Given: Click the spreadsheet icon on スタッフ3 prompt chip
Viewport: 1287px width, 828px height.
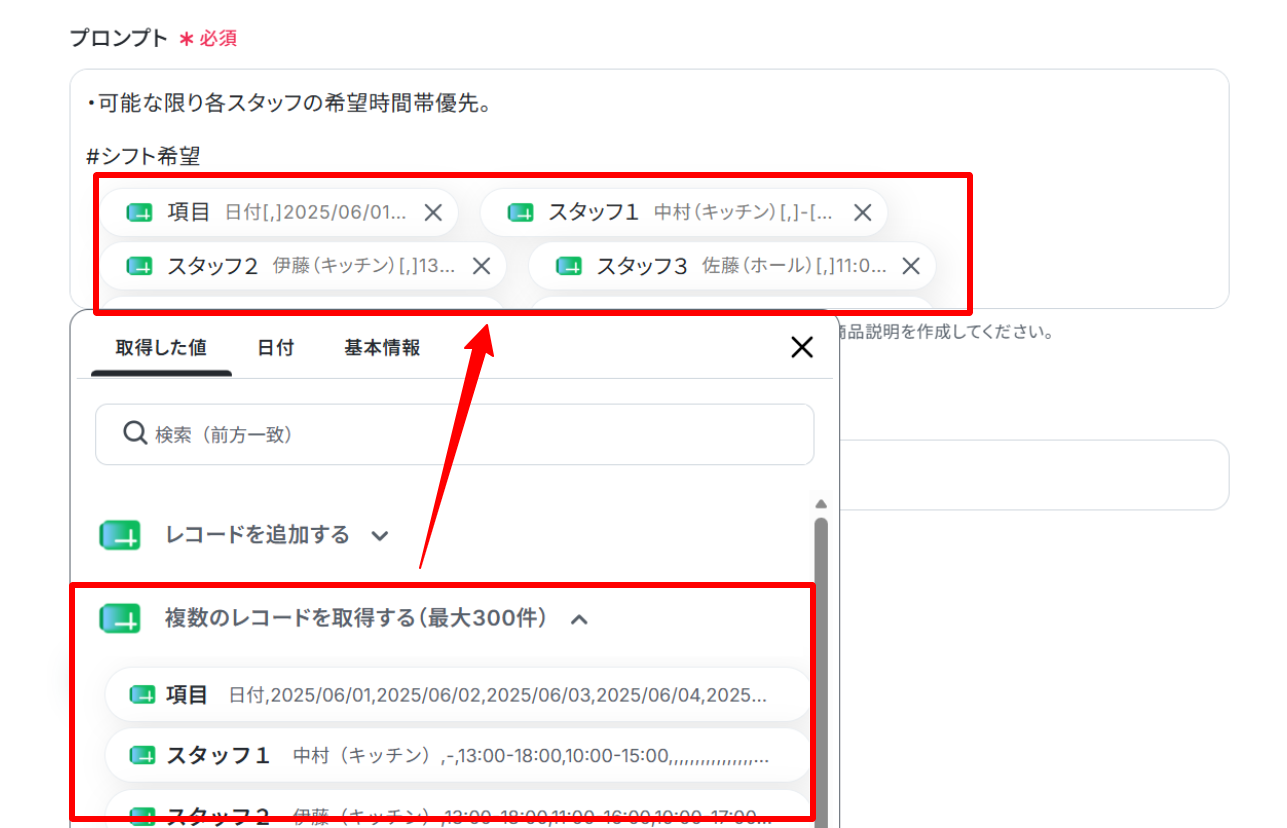Looking at the screenshot, I should (569, 266).
